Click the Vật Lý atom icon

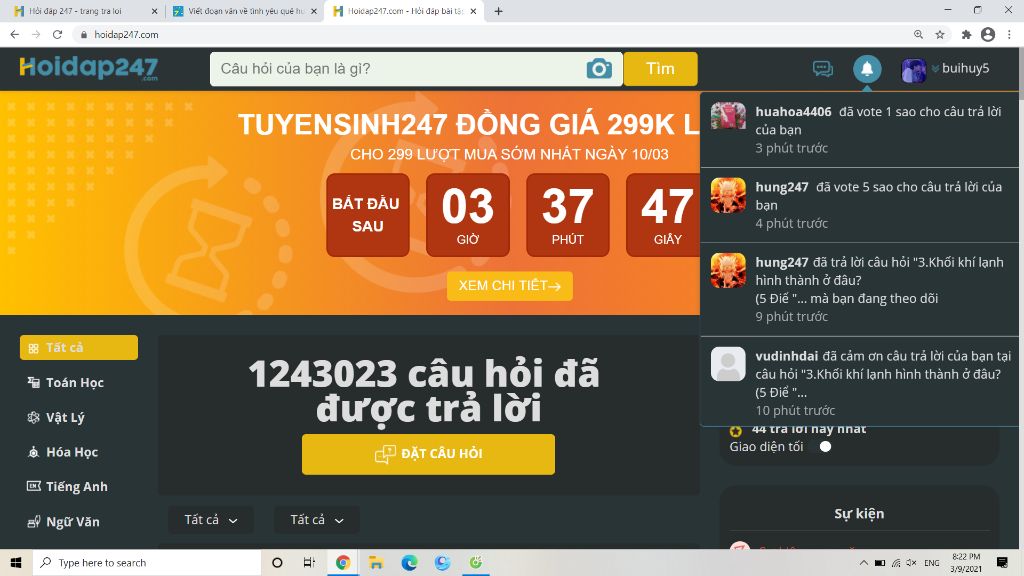click(x=33, y=417)
